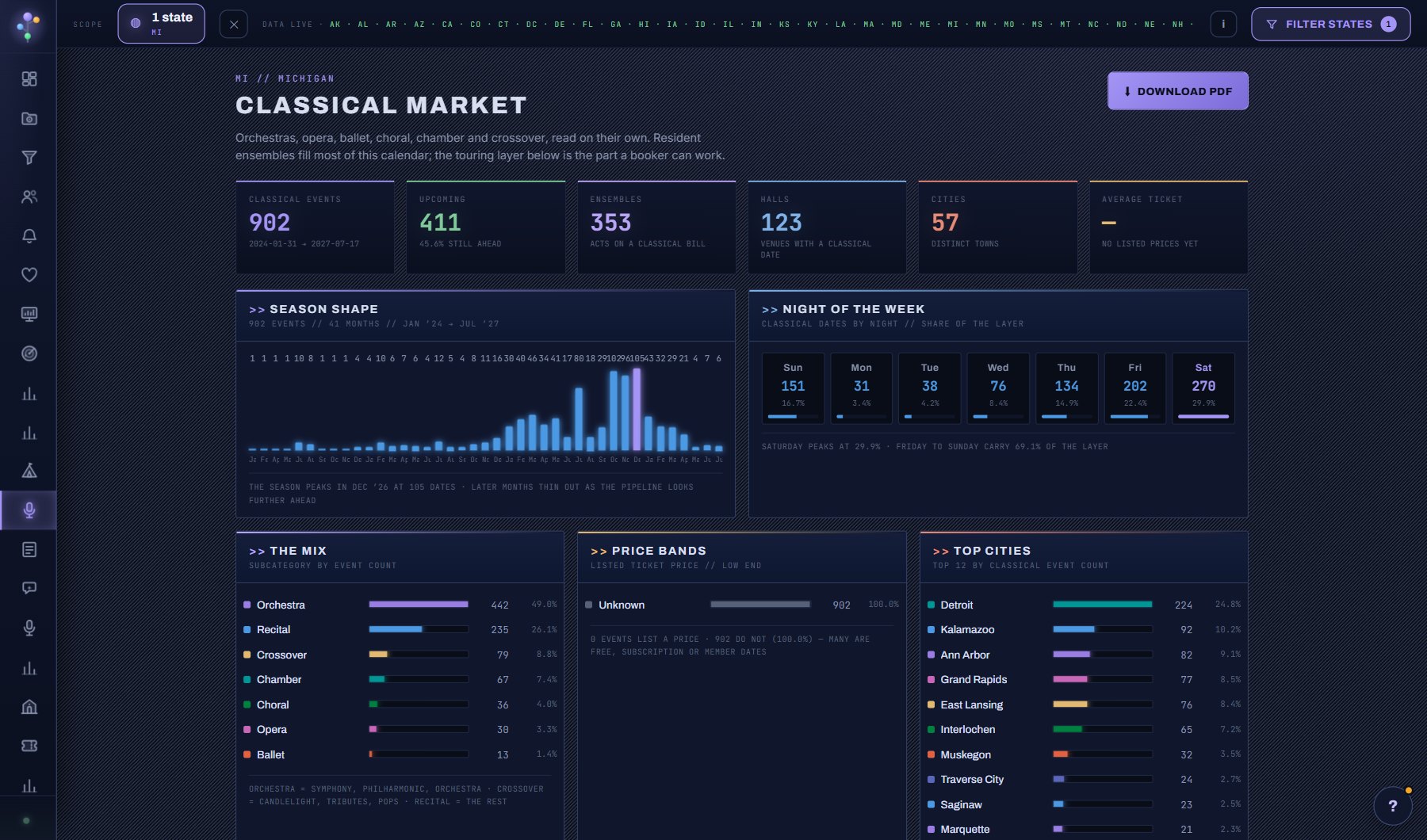Screen dimensions: 1427x840
Task: Open the notifications bell in sidebar
Action: click(29, 236)
